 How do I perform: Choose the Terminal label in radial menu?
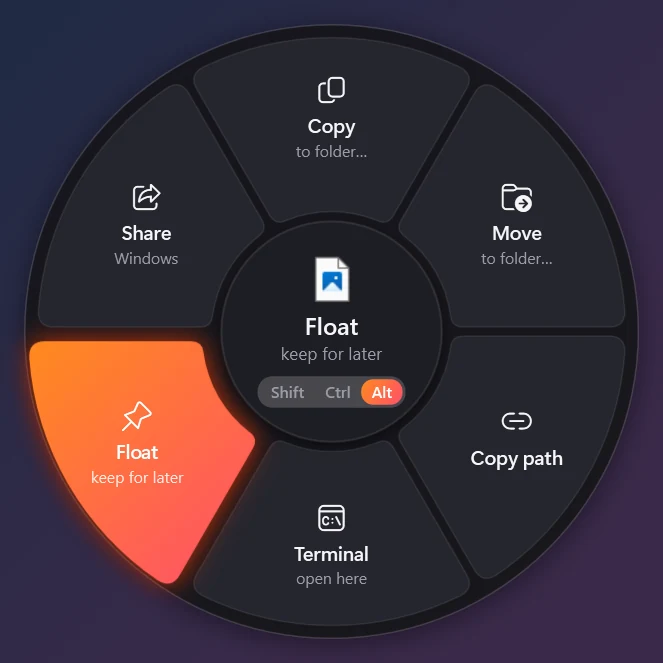pos(332,554)
